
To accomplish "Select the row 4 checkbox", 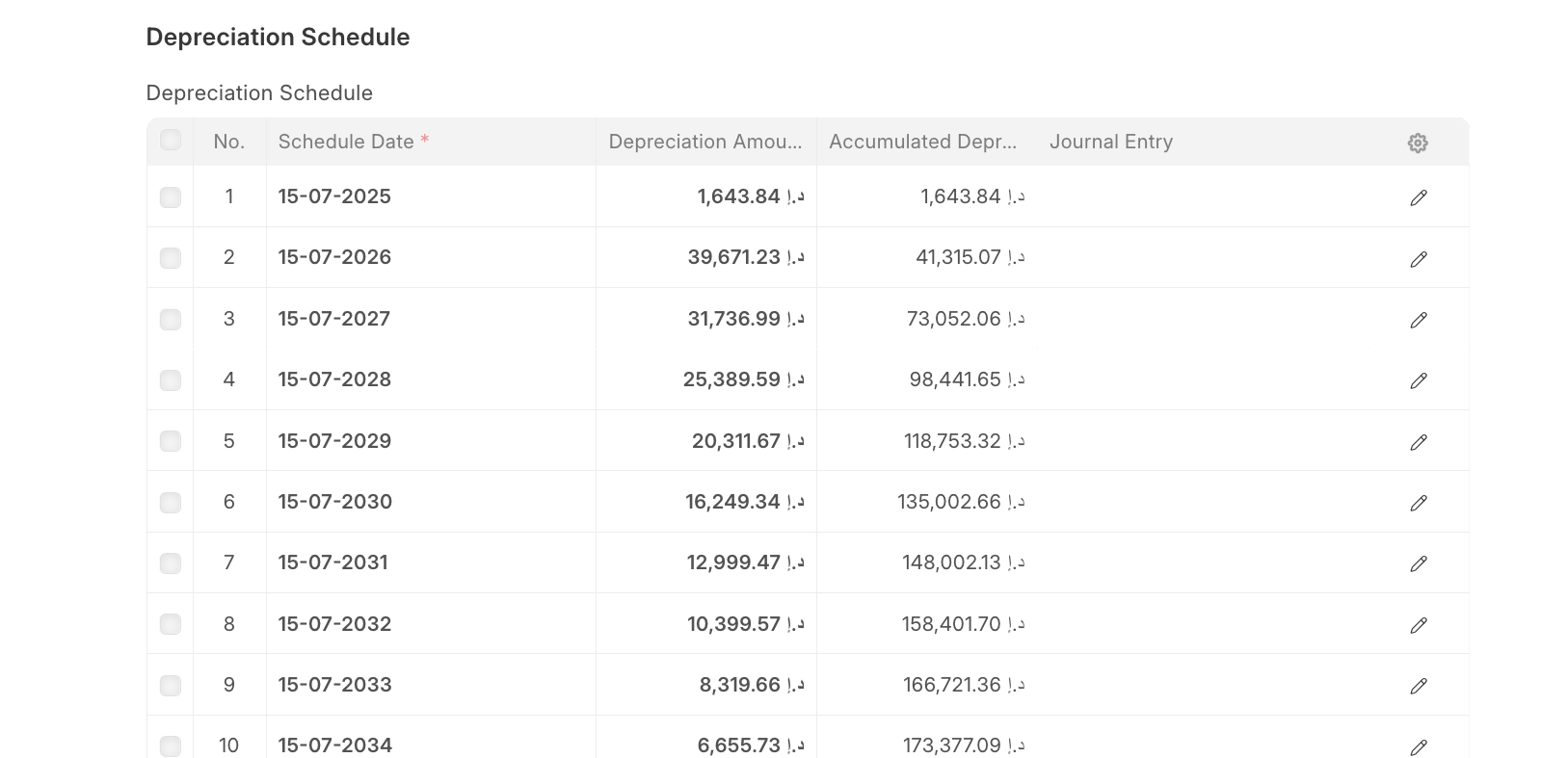I will tap(171, 379).
